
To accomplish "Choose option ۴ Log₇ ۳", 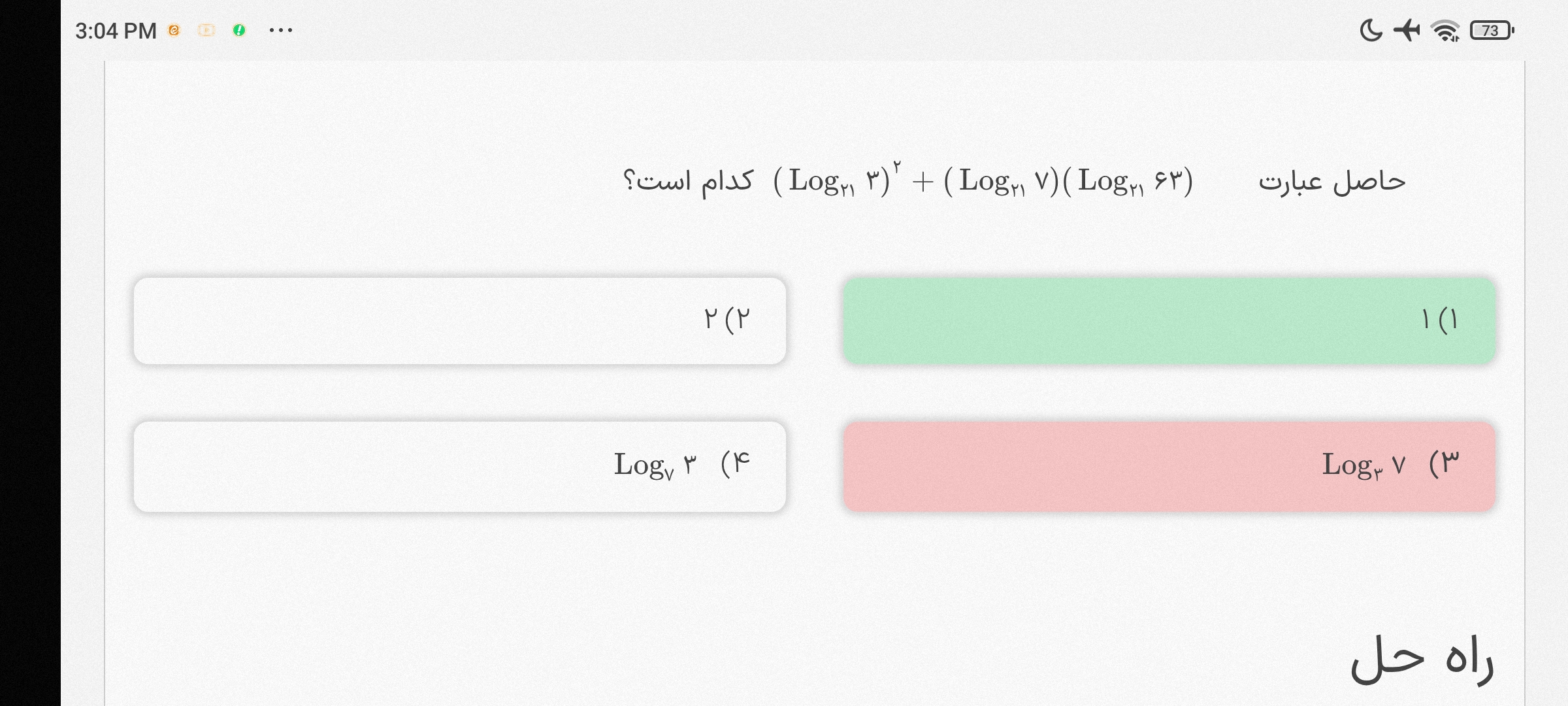I will coord(460,466).
